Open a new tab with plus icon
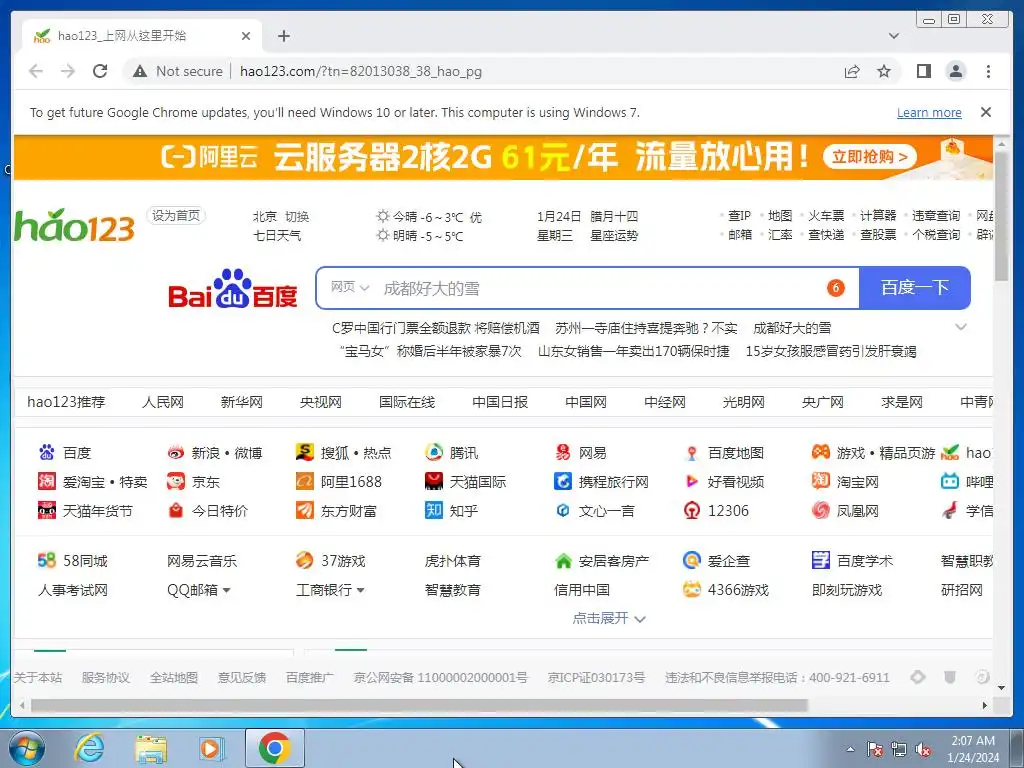Screen dimensions: 1024x768 pos(283,36)
